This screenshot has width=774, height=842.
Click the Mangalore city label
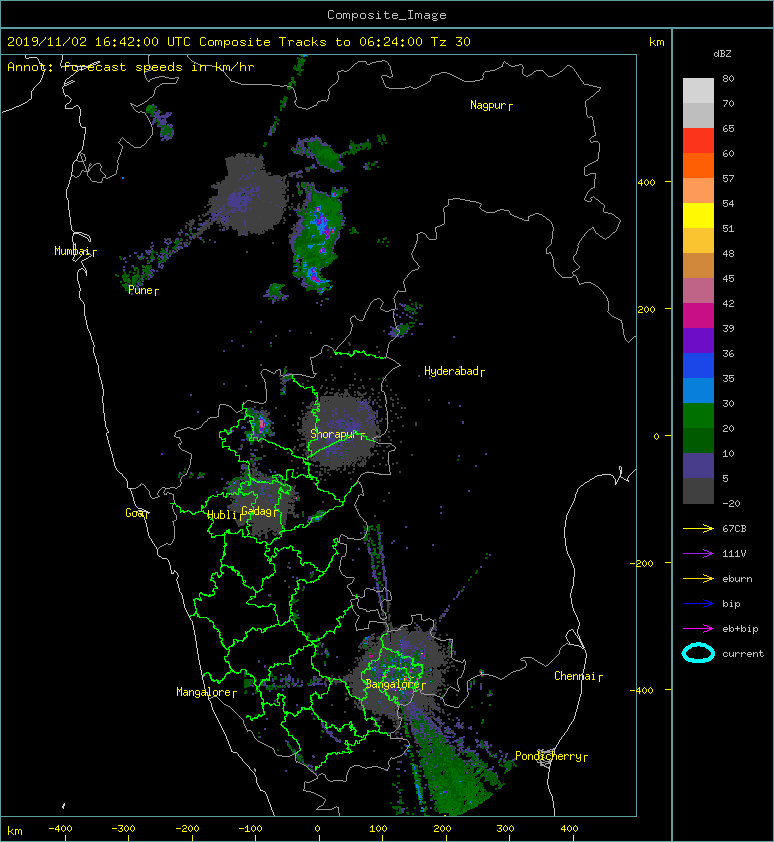pyautogui.click(x=206, y=692)
